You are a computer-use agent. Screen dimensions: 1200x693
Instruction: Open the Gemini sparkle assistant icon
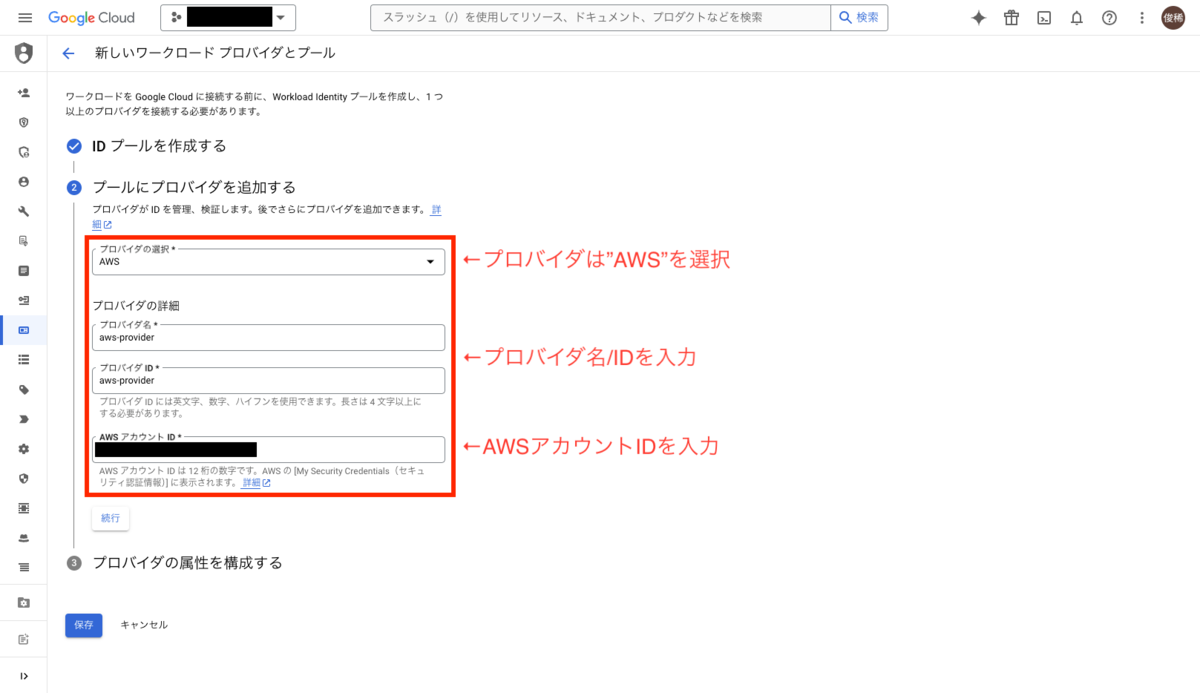coord(979,18)
